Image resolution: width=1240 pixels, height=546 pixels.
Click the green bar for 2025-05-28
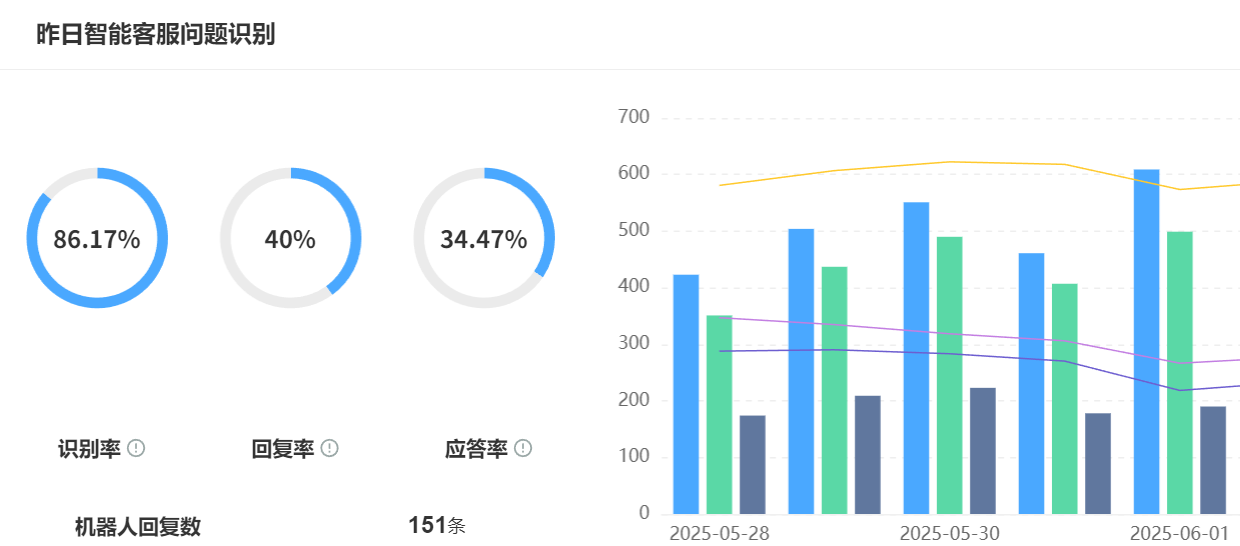click(x=719, y=415)
